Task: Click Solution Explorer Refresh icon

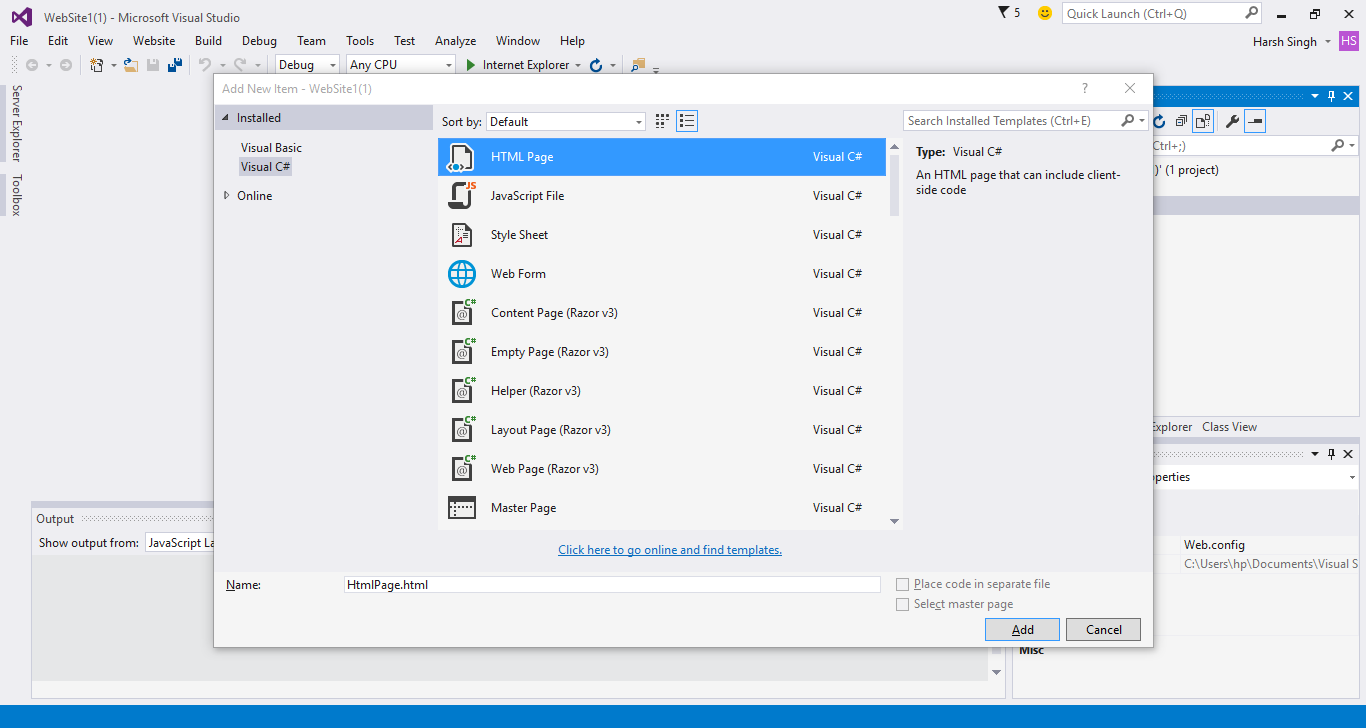Action: (1160, 121)
